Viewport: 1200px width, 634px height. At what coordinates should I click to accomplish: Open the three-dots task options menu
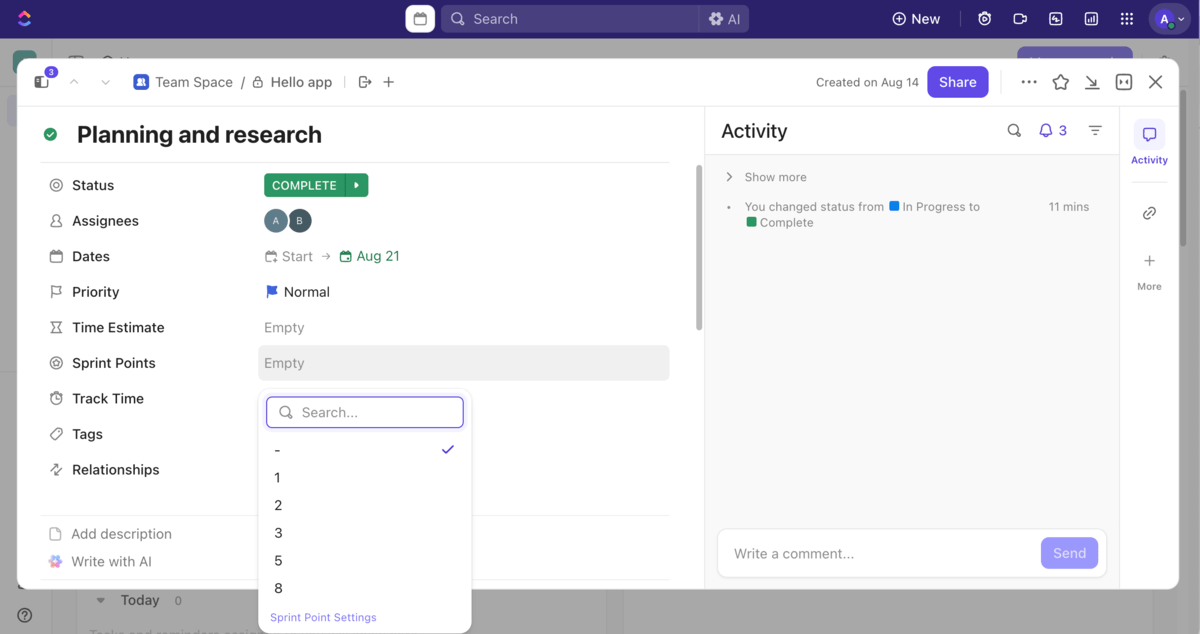tap(1028, 82)
